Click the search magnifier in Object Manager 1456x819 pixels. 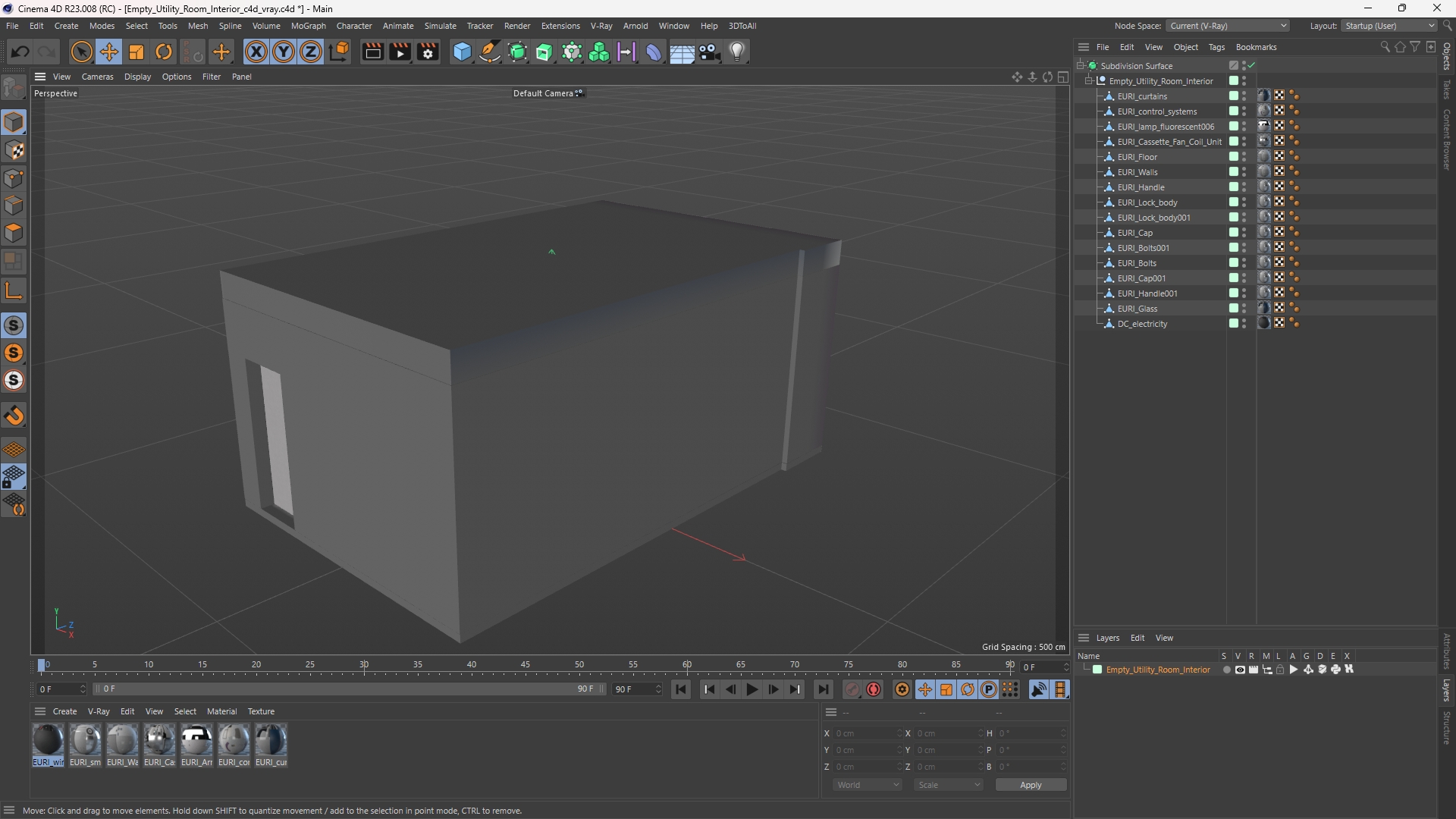point(1385,47)
